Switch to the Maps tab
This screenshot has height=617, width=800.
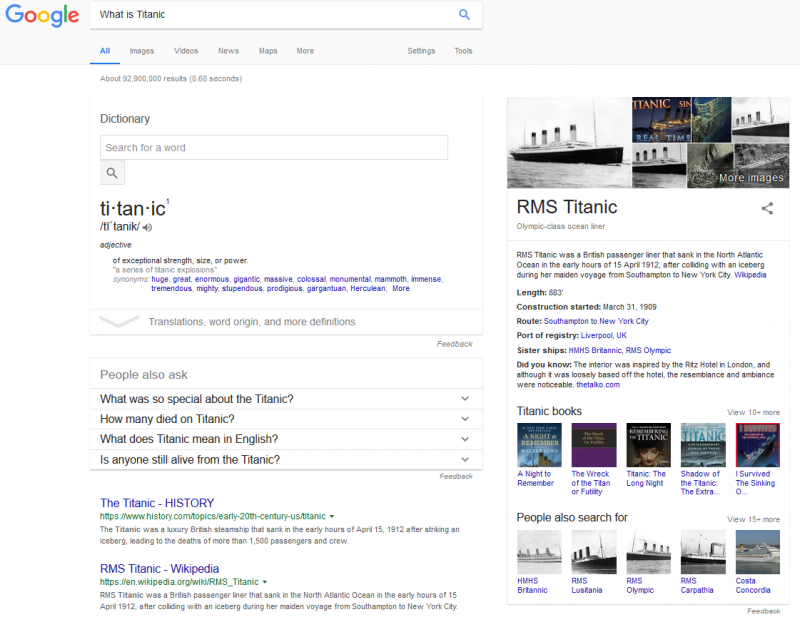268,51
